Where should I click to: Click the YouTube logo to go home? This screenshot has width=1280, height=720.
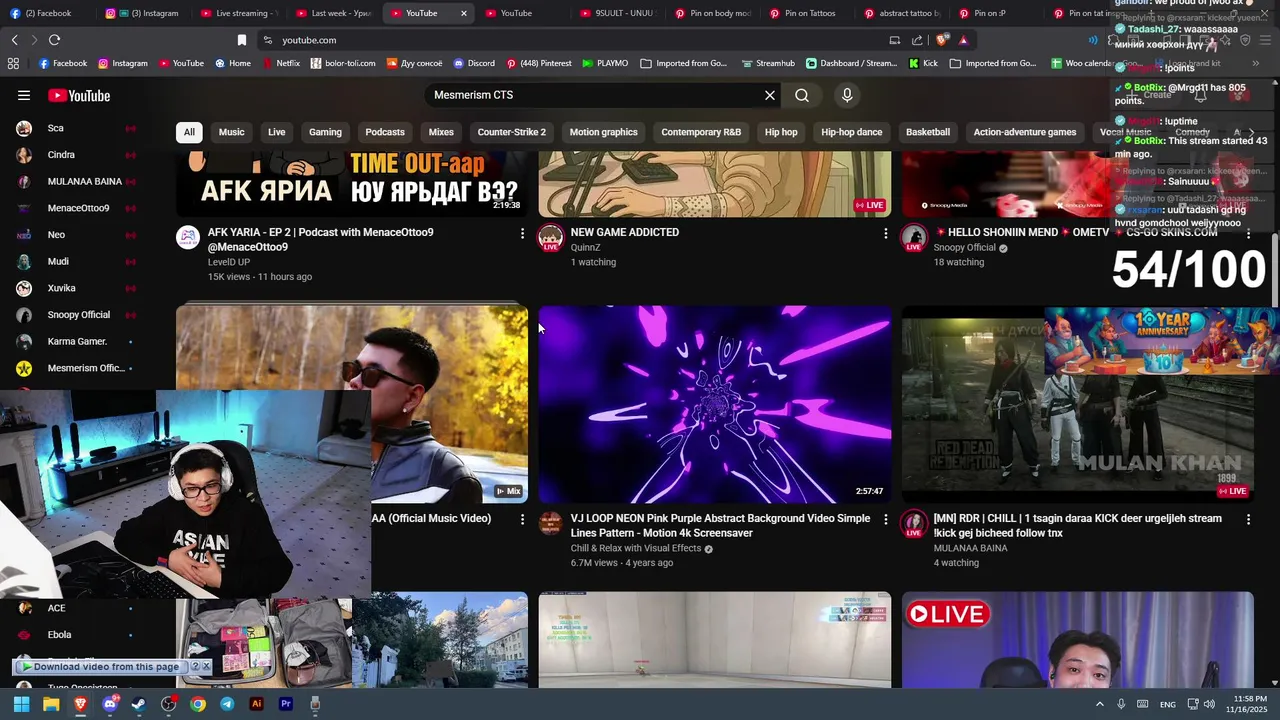(x=79, y=96)
